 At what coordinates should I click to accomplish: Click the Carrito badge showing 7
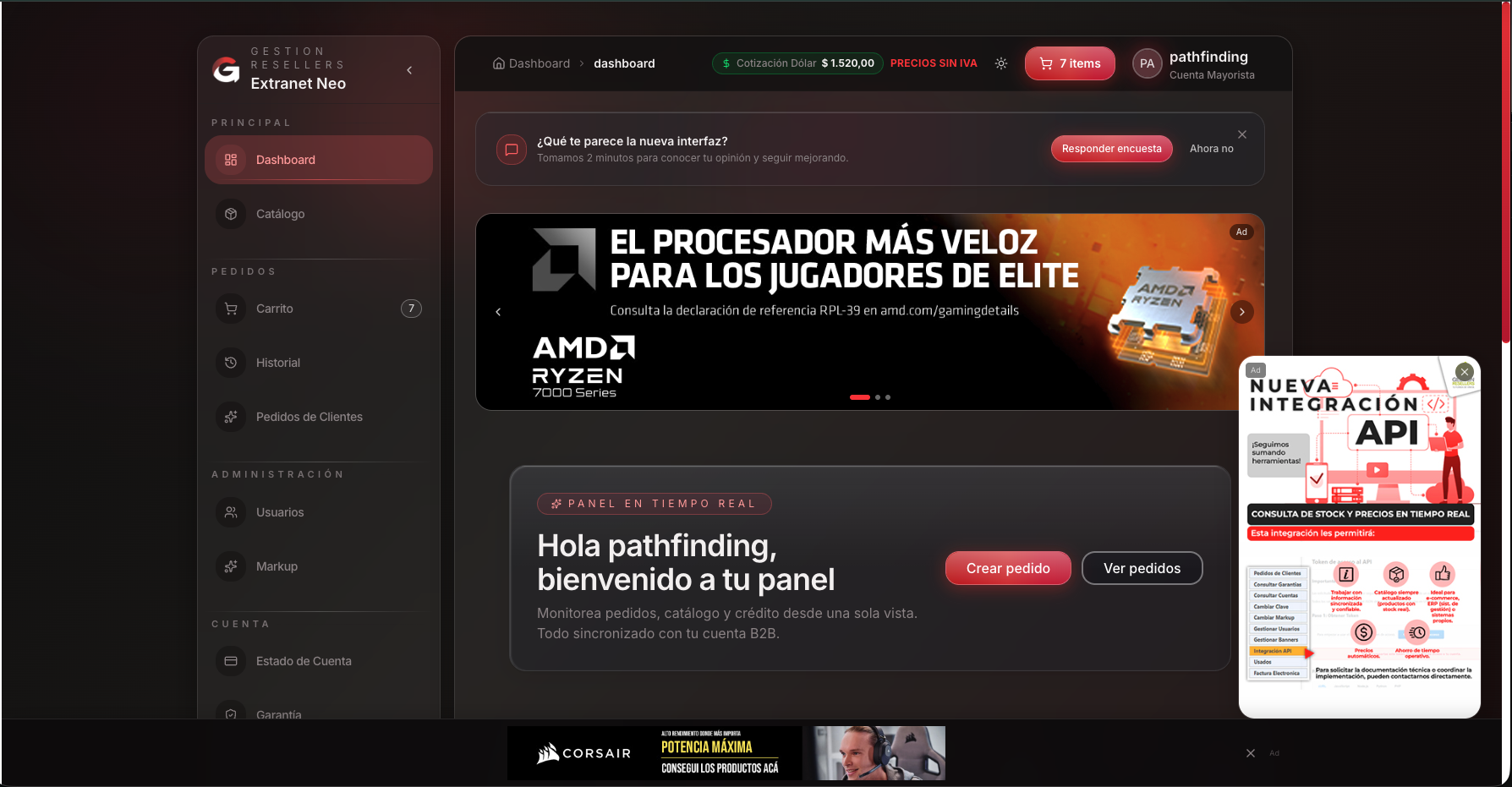pyautogui.click(x=411, y=309)
